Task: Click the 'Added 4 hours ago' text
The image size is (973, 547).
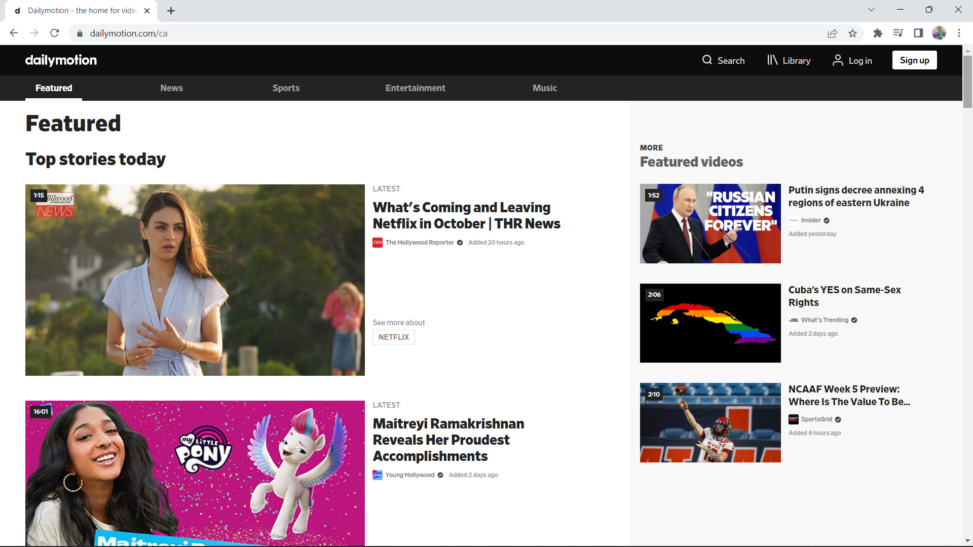Action: point(814,433)
